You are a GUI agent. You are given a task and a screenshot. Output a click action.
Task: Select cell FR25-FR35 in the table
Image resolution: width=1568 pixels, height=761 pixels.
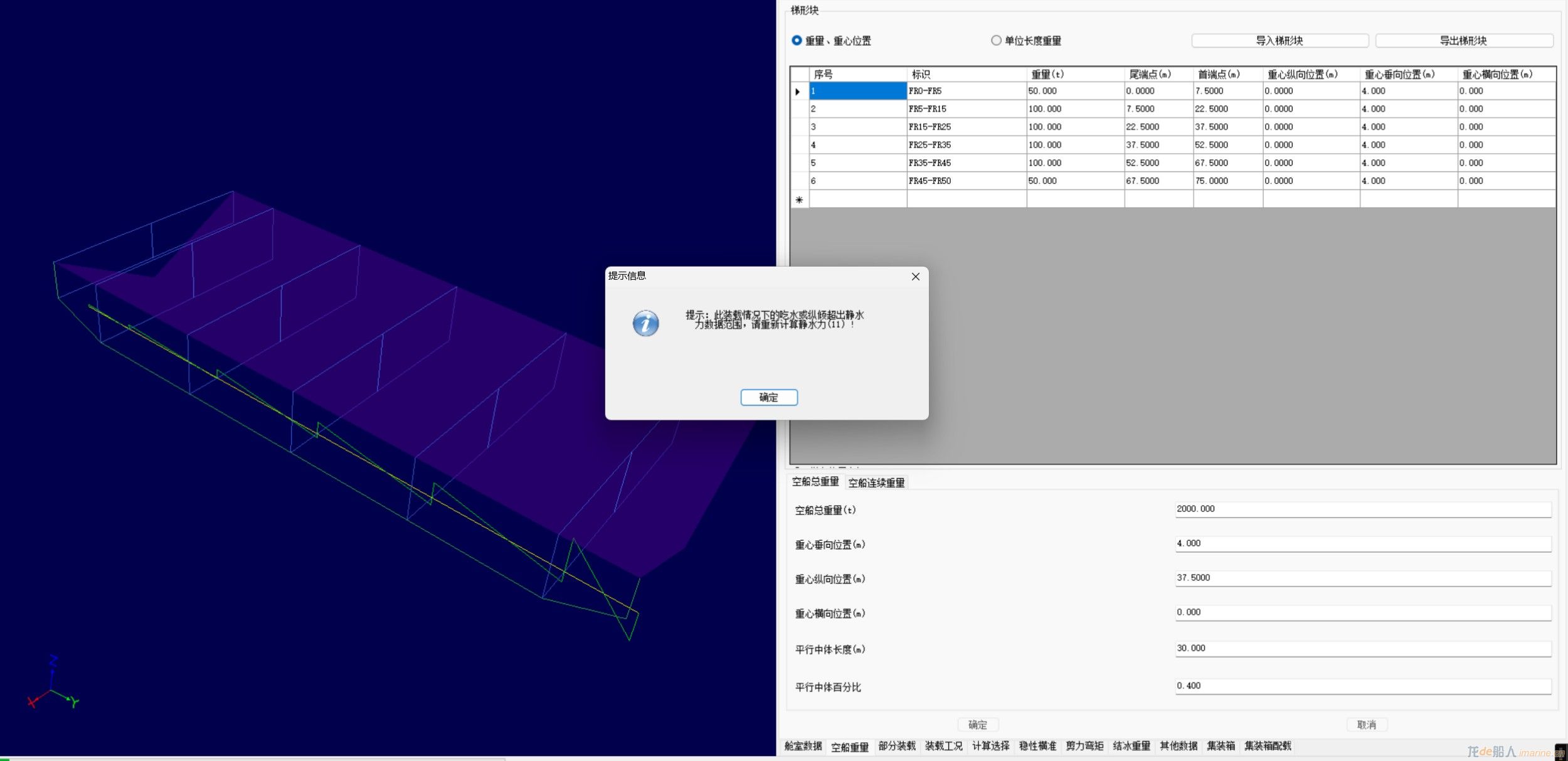(967, 145)
